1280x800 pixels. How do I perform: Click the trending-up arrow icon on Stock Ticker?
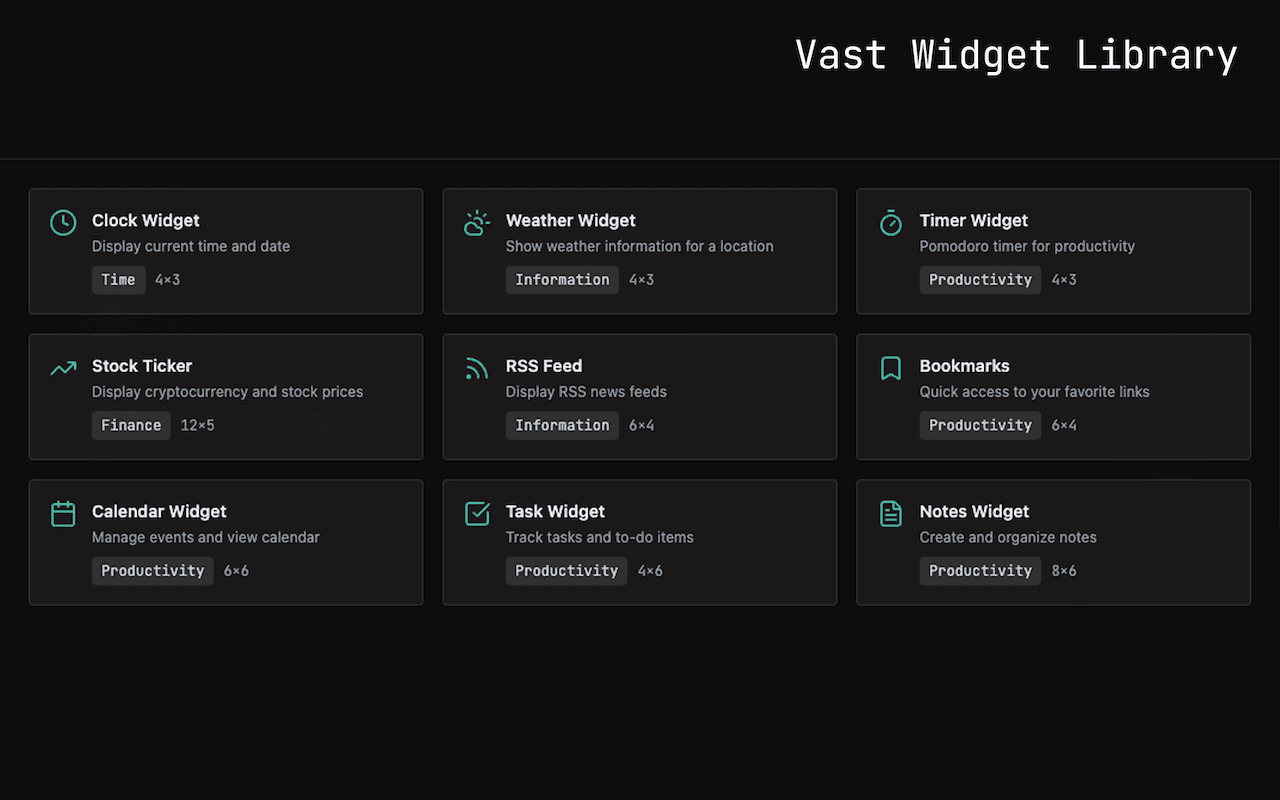click(x=63, y=368)
